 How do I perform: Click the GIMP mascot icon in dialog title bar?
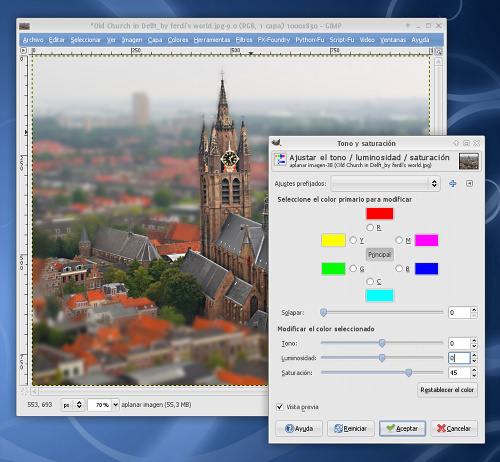276,143
